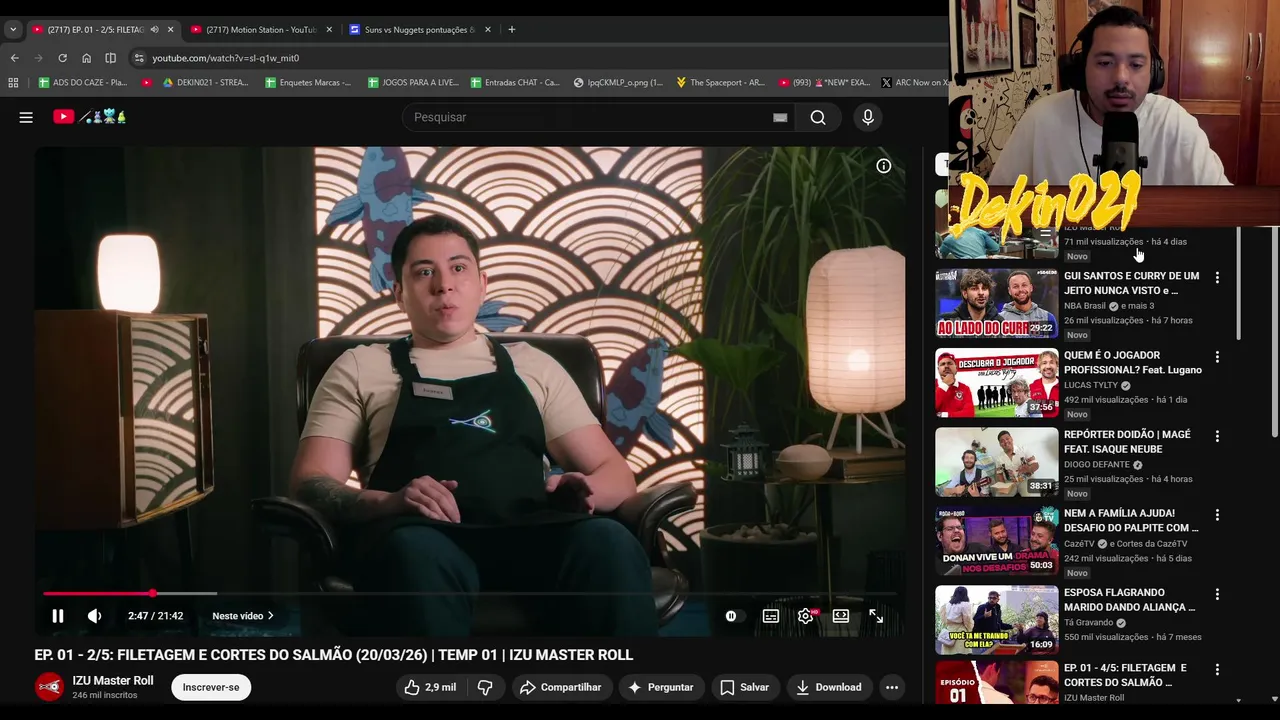1280x720 pixels.
Task: Open 'REPÓRTER DOIDÃO | MAGÉ' video title
Action: click(x=1127, y=442)
